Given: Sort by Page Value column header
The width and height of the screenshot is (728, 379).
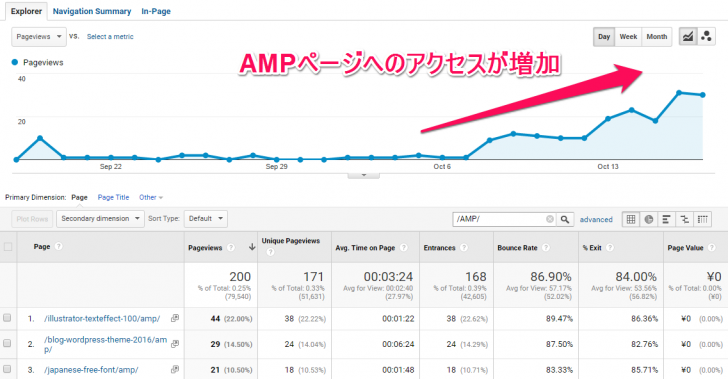Looking at the screenshot, I should (x=685, y=248).
